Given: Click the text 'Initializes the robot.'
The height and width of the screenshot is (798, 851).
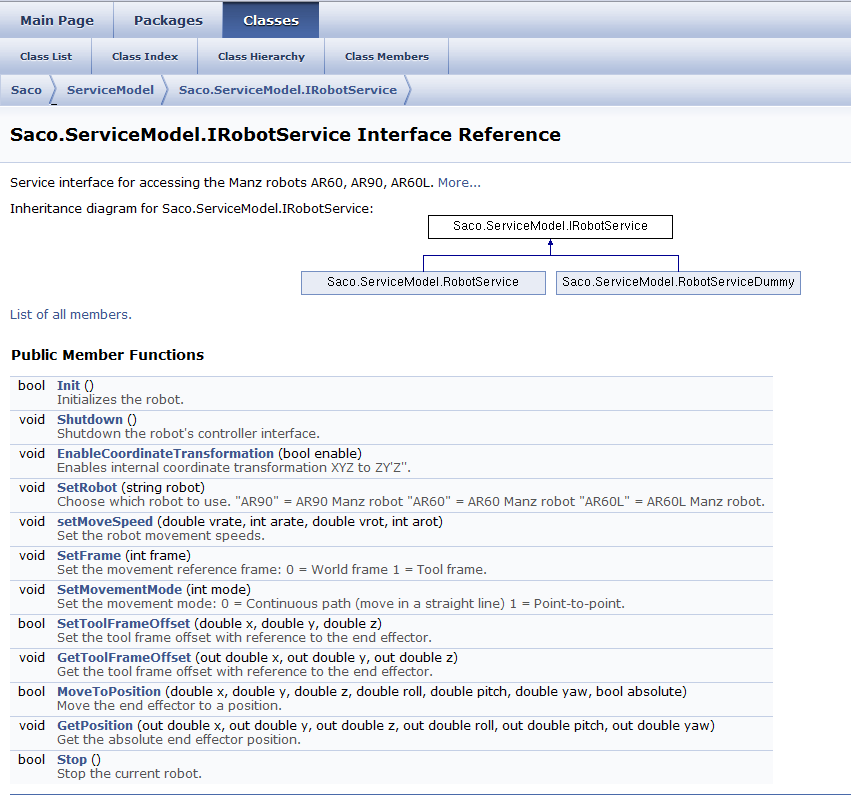Looking at the screenshot, I should [120, 400].
